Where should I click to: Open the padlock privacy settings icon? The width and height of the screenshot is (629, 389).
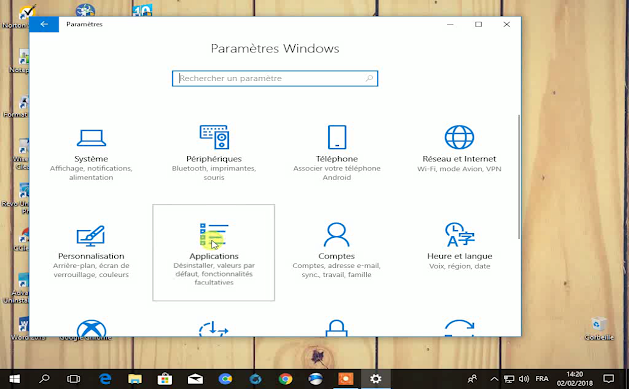point(337,328)
